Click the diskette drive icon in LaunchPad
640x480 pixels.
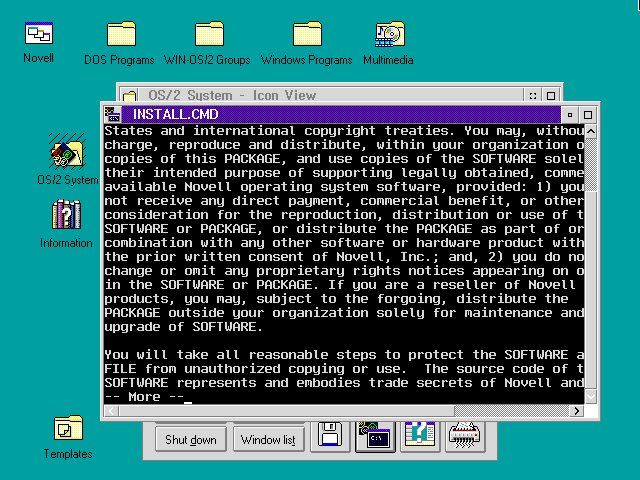[330, 436]
